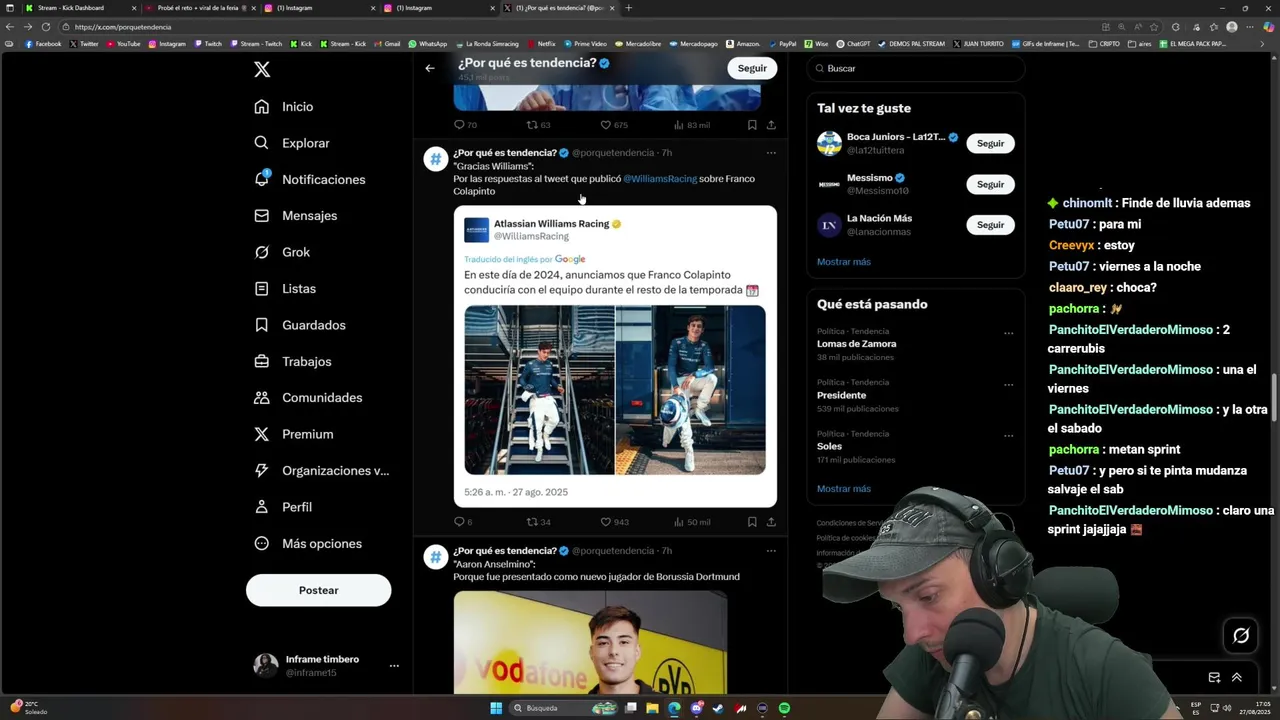The width and height of the screenshot is (1280, 720).
Task: Open options for Lomas de Zamora trend
Action: click(x=1008, y=334)
